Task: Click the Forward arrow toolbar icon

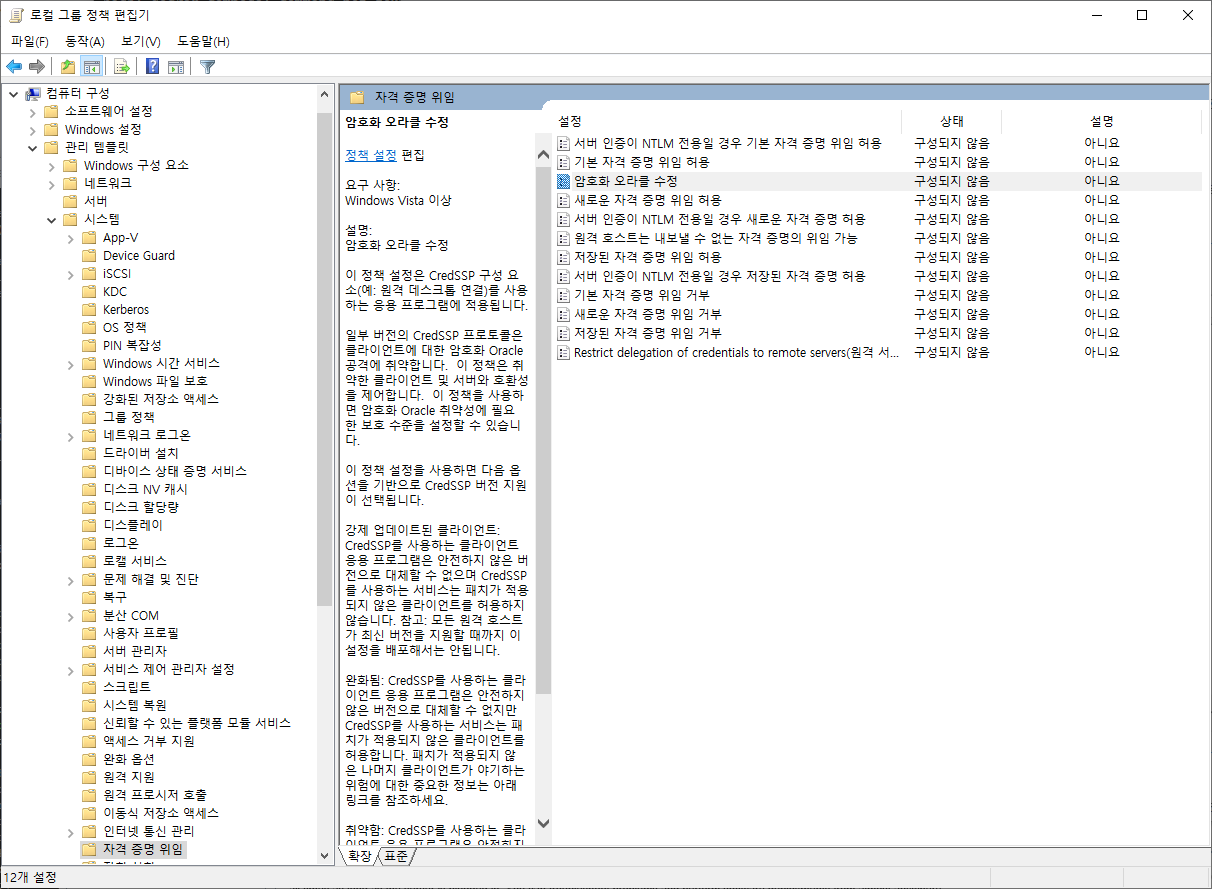Action: pos(37,67)
